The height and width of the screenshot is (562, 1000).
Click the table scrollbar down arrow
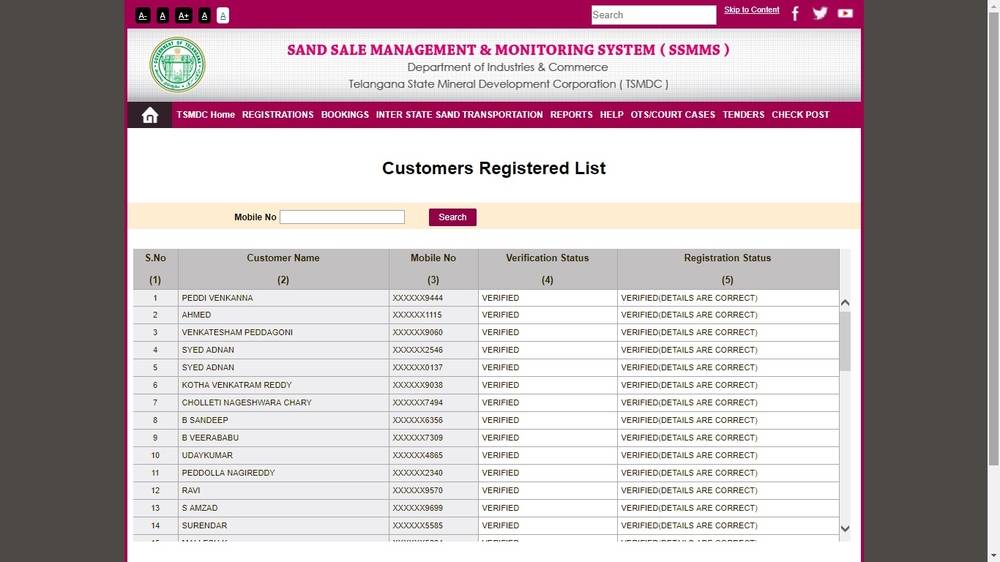[x=845, y=528]
